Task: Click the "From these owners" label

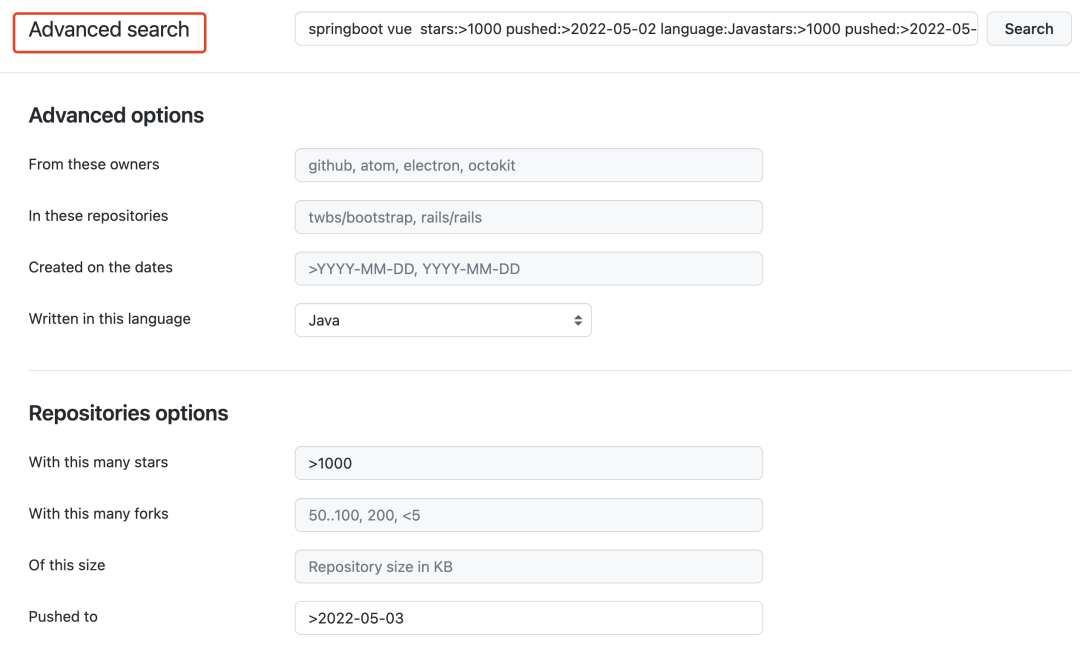Action: tap(94, 164)
